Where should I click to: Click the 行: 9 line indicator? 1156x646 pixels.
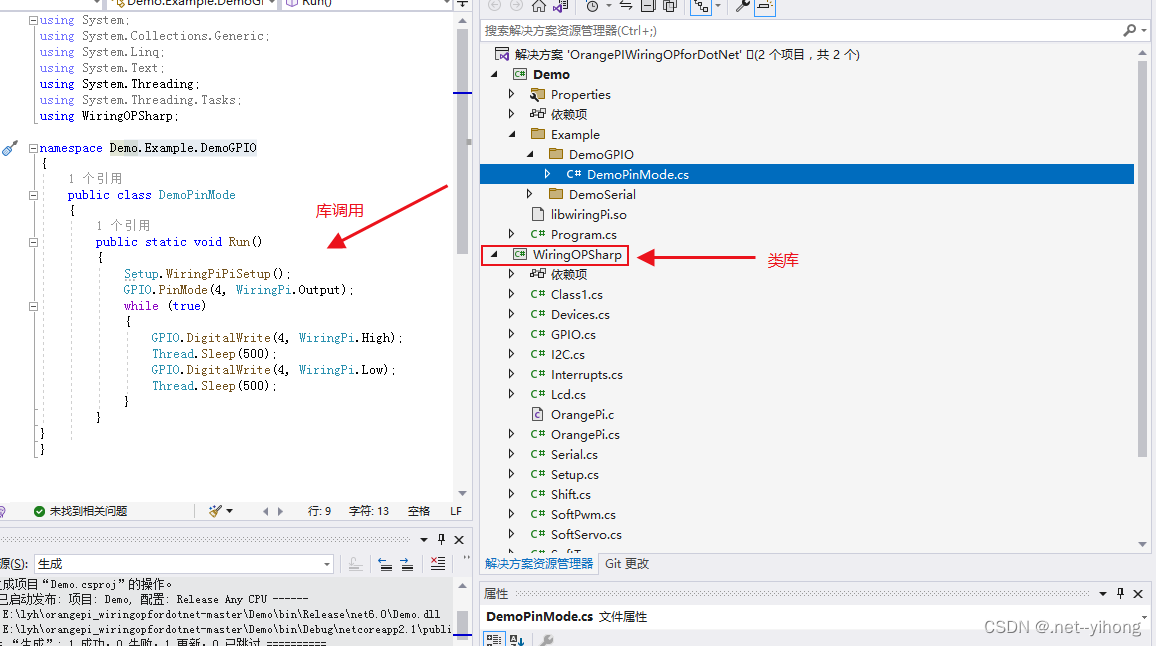pos(319,511)
